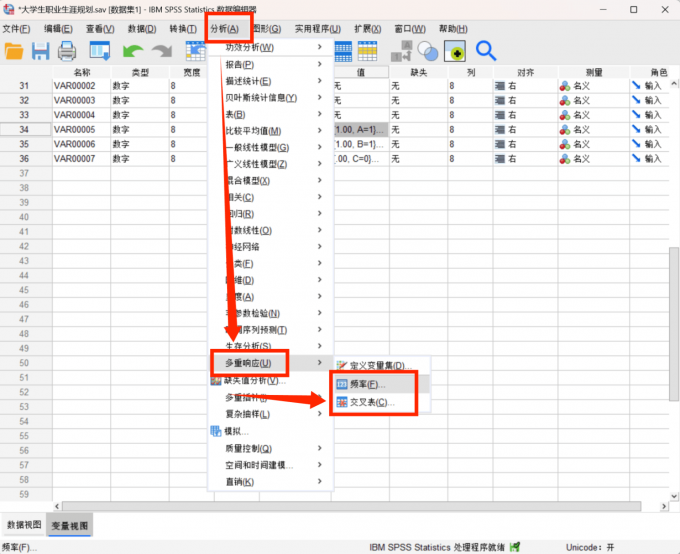Print using the printer toolbar icon
Screen dimensions: 680x554
click(x=67, y=51)
